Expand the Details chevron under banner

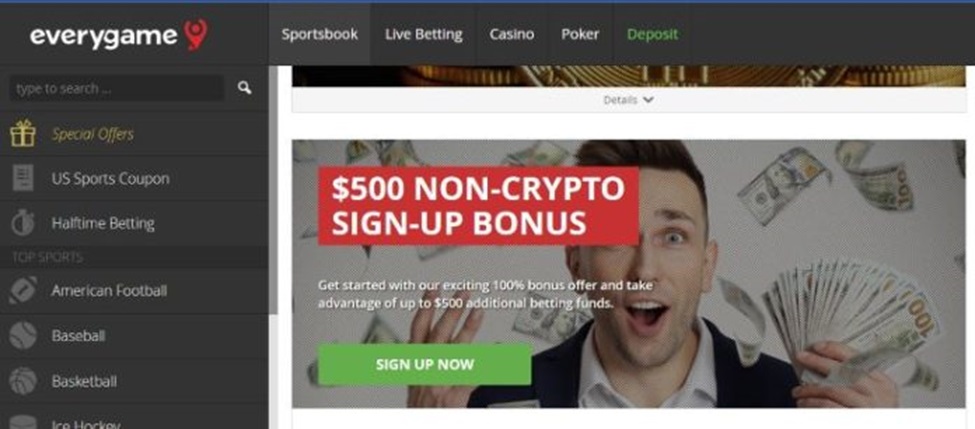click(648, 100)
